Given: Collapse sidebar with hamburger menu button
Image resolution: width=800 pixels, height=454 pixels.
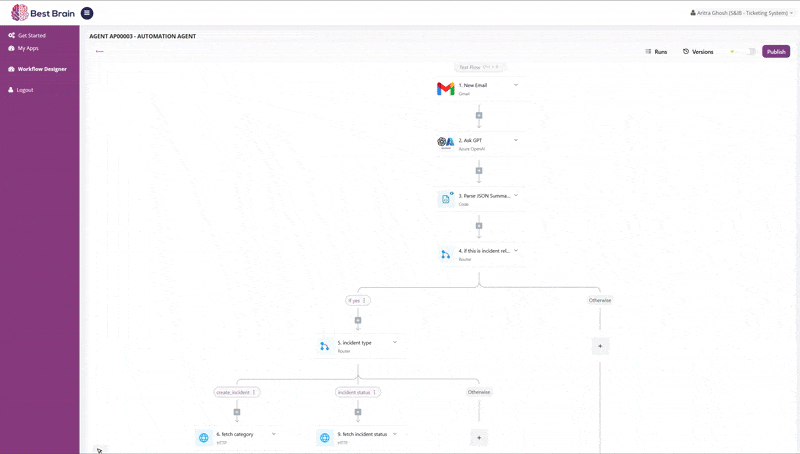Looking at the screenshot, I should (x=87, y=13).
